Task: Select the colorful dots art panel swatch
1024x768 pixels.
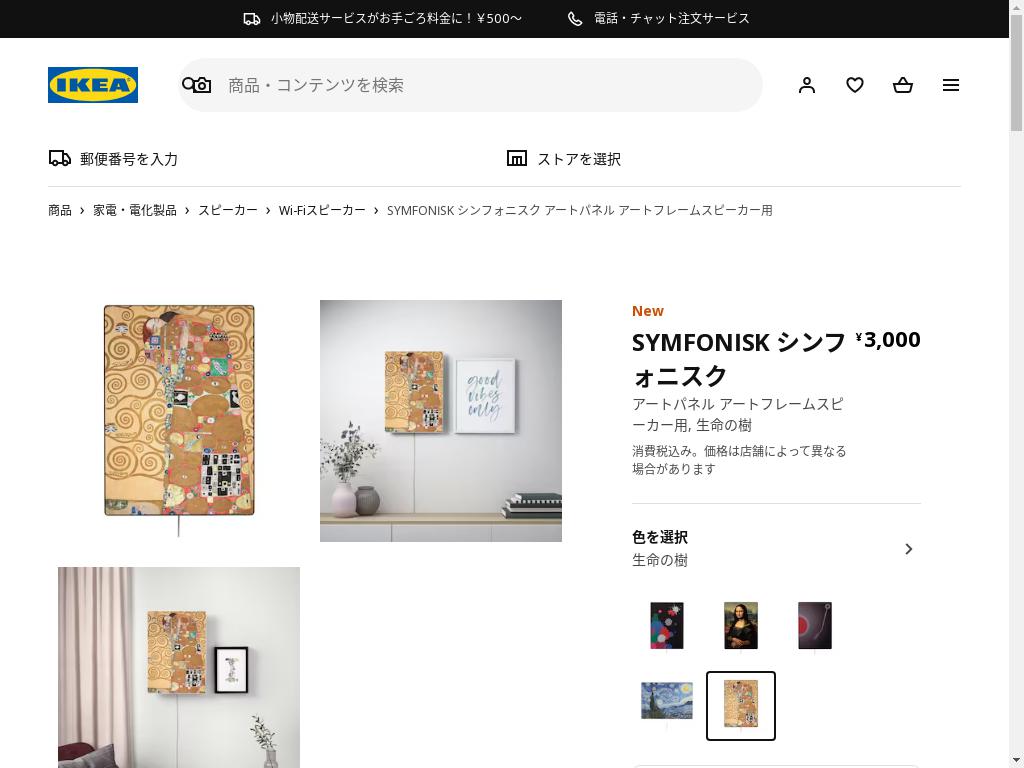Action: click(x=667, y=627)
